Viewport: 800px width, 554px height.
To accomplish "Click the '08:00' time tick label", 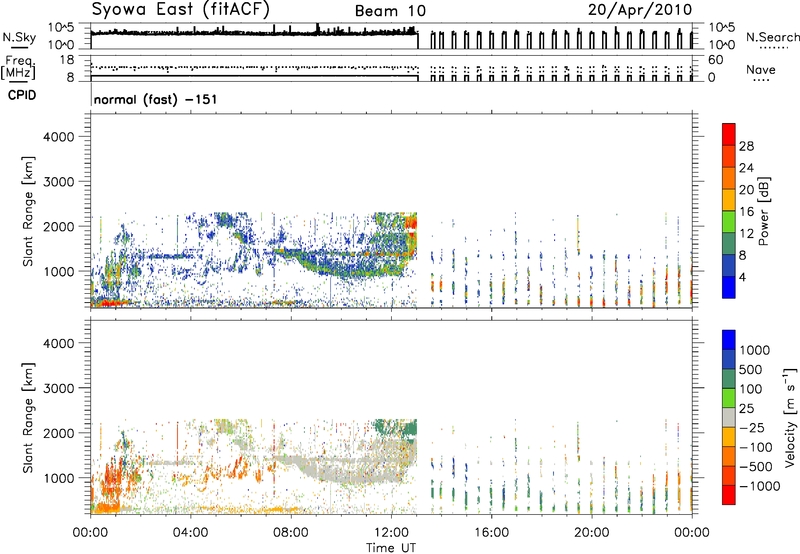I will (x=291, y=533).
